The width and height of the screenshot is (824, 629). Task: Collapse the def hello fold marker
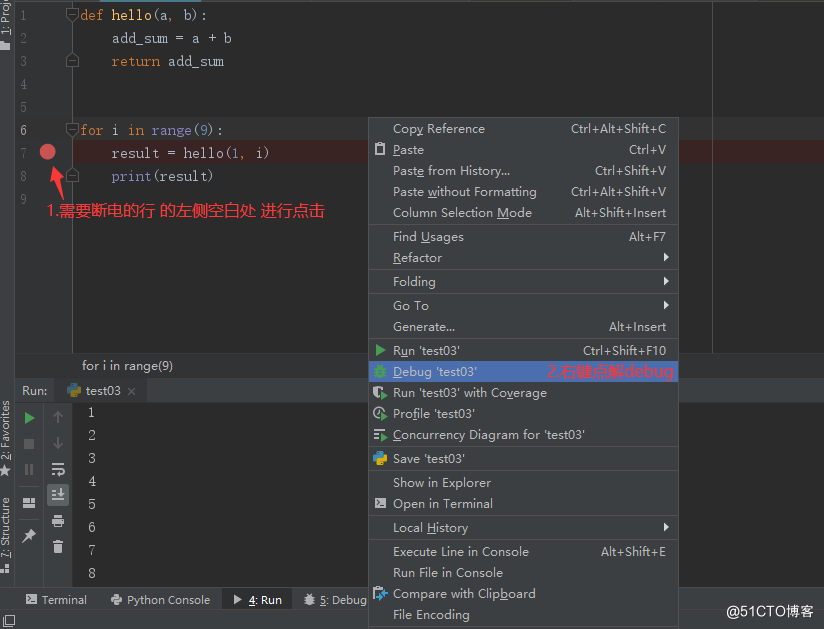pos(73,15)
